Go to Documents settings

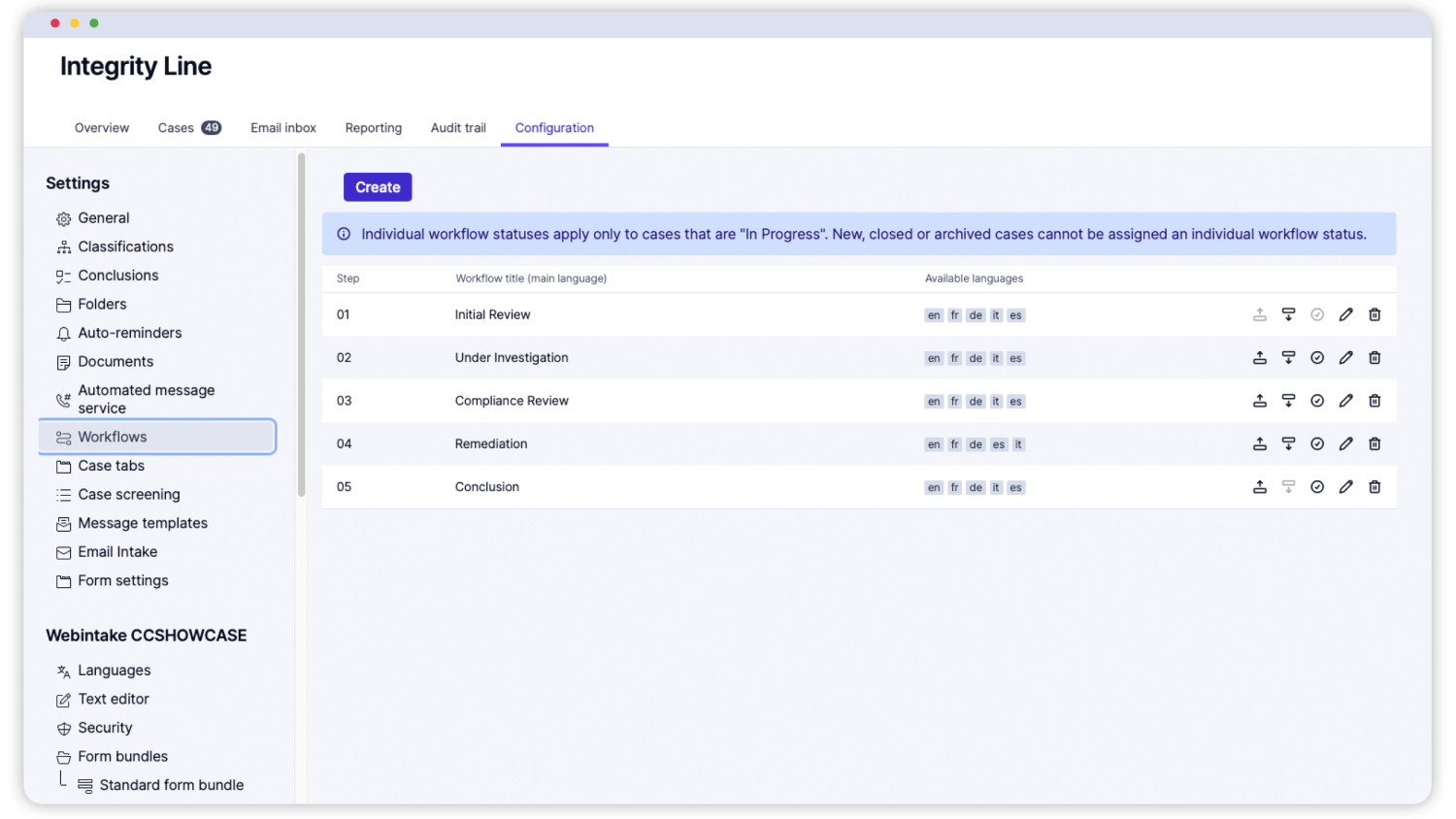[x=116, y=362]
